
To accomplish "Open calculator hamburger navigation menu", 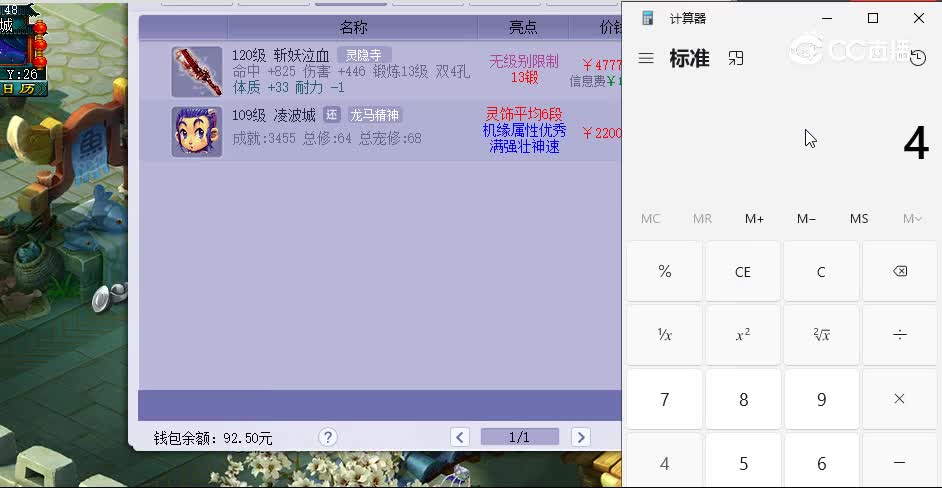I will point(646,58).
